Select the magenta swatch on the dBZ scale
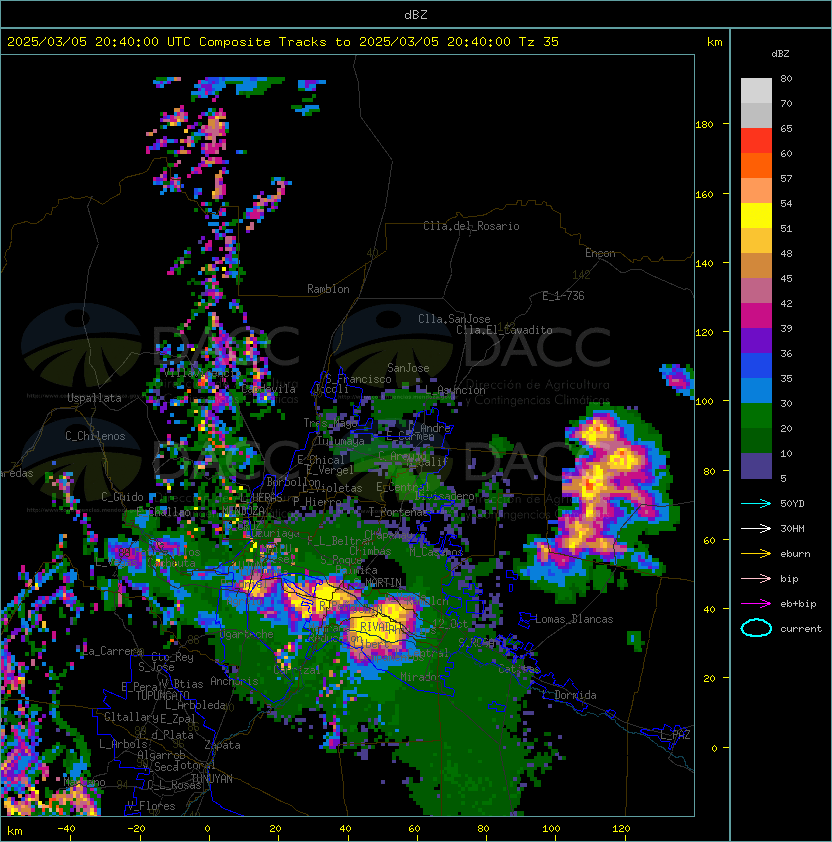Viewport: 832px width, 842px height. point(756,316)
